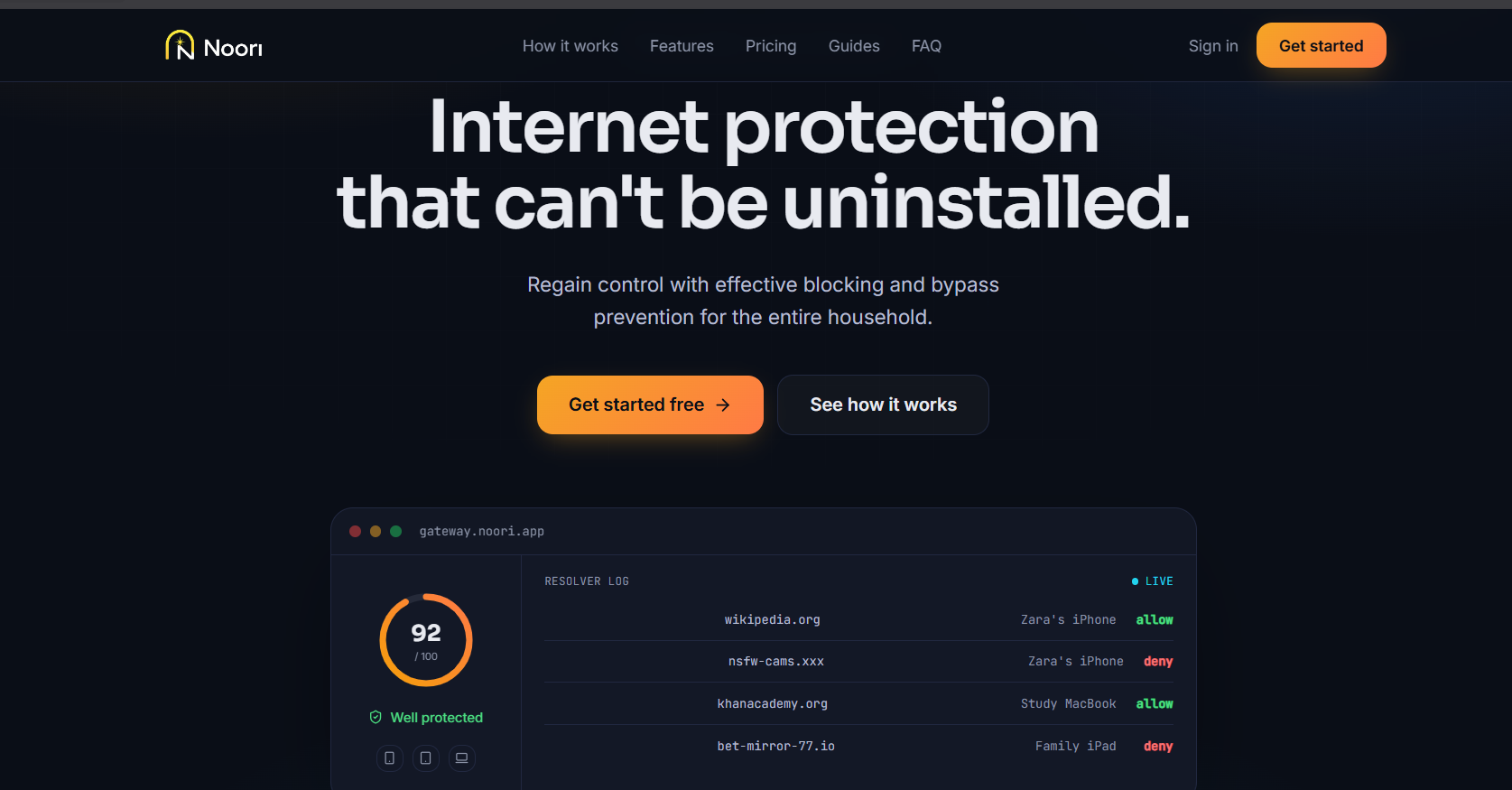Click the blue LIVE indicator
1512x790 pixels.
[1153, 581]
